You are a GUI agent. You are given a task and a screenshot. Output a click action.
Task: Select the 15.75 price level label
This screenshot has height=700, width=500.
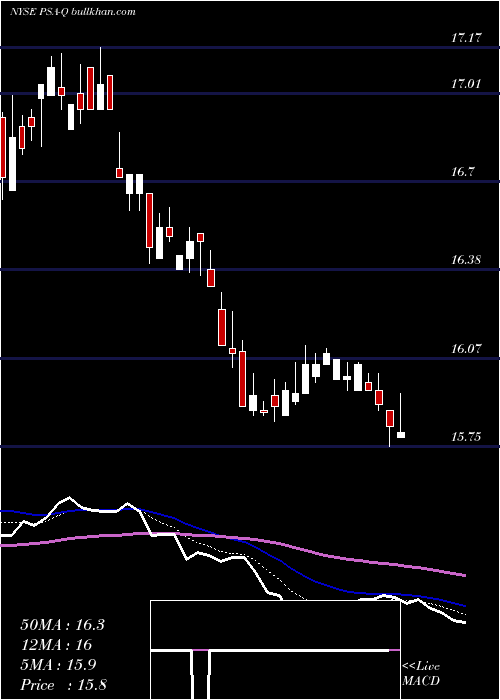click(466, 437)
